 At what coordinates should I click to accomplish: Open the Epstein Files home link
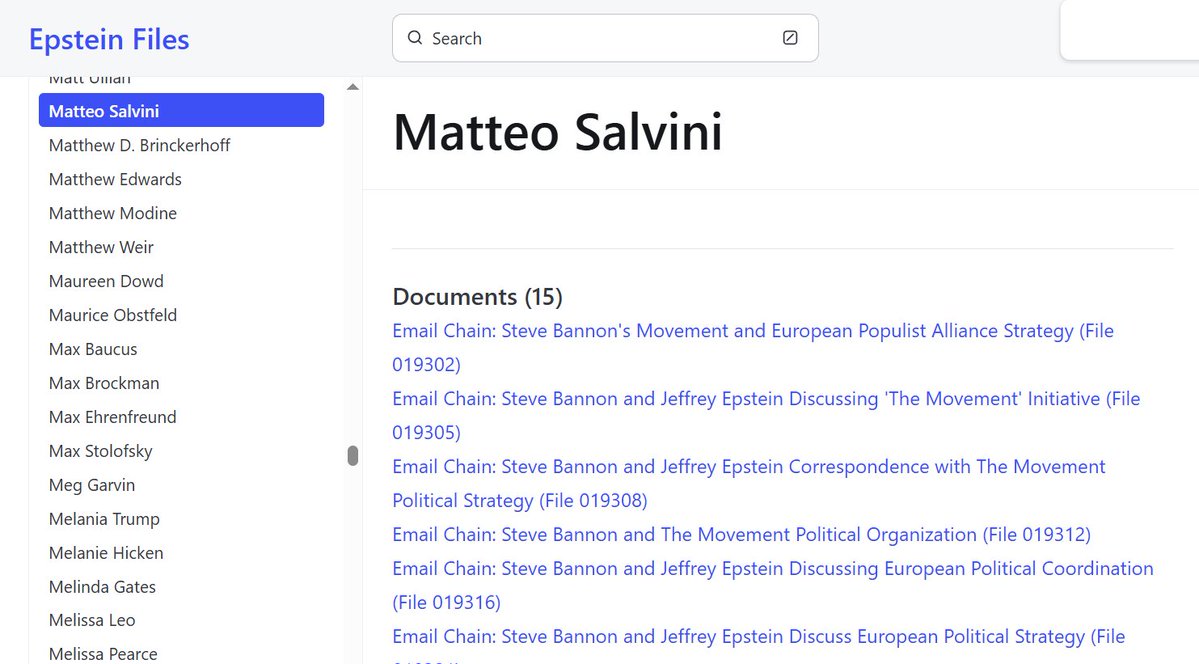tap(109, 39)
